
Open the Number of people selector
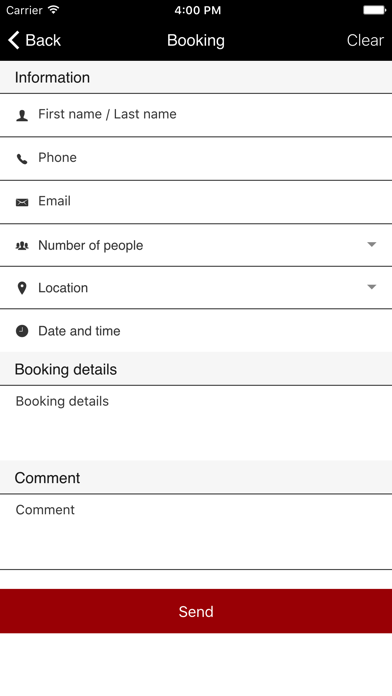click(x=196, y=245)
